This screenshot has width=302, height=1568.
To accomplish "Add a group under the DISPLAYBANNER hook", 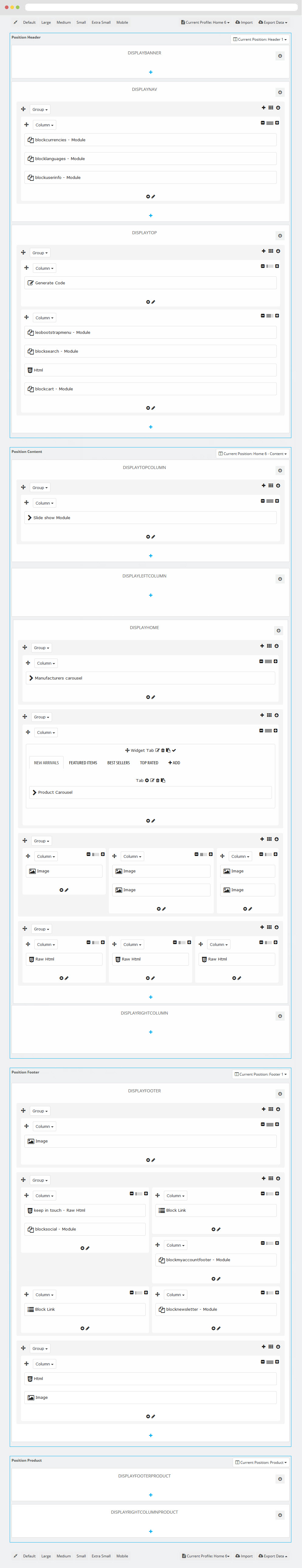I will pyautogui.click(x=150, y=72).
